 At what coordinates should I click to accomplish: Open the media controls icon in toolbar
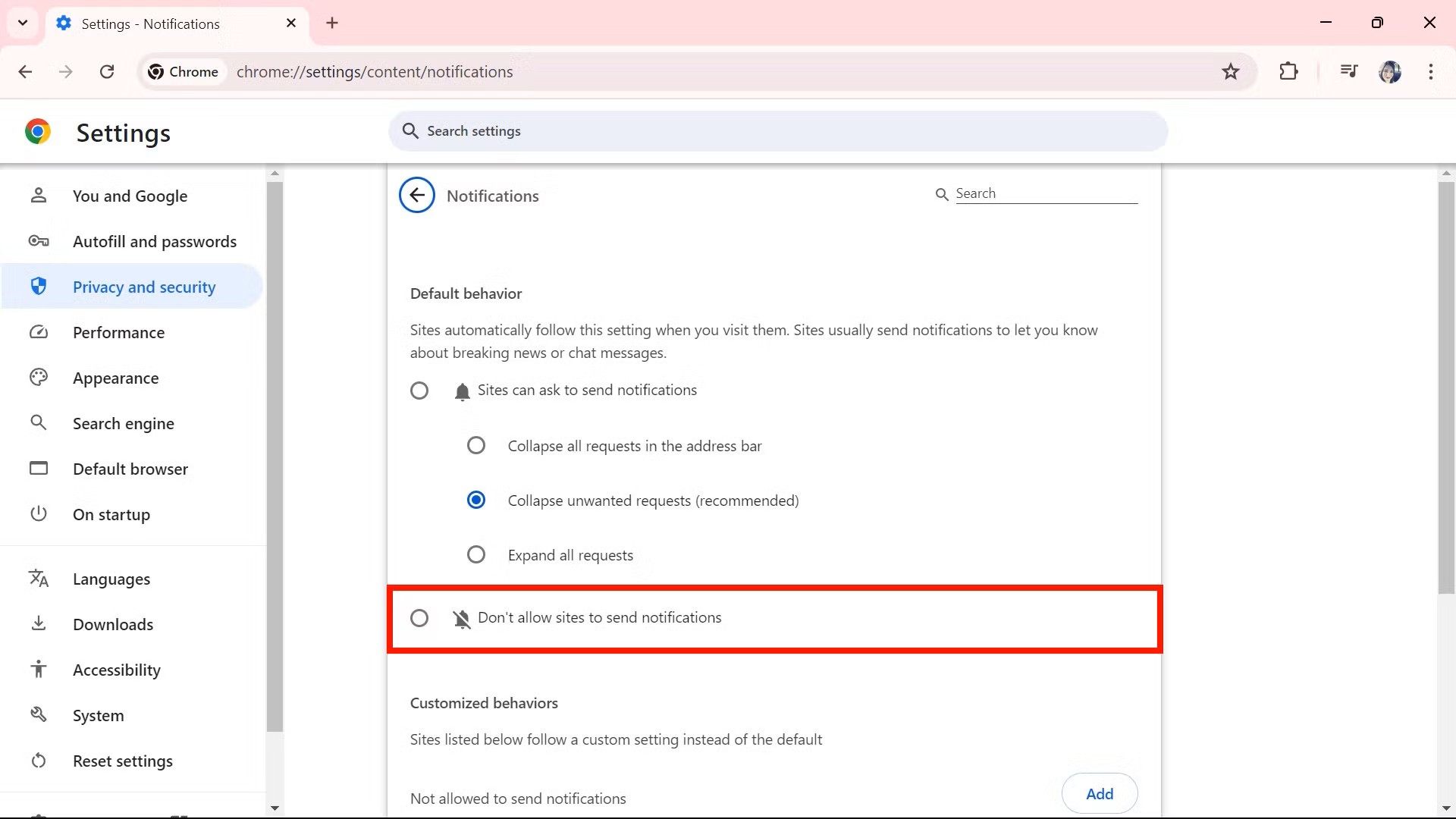pos(1348,71)
